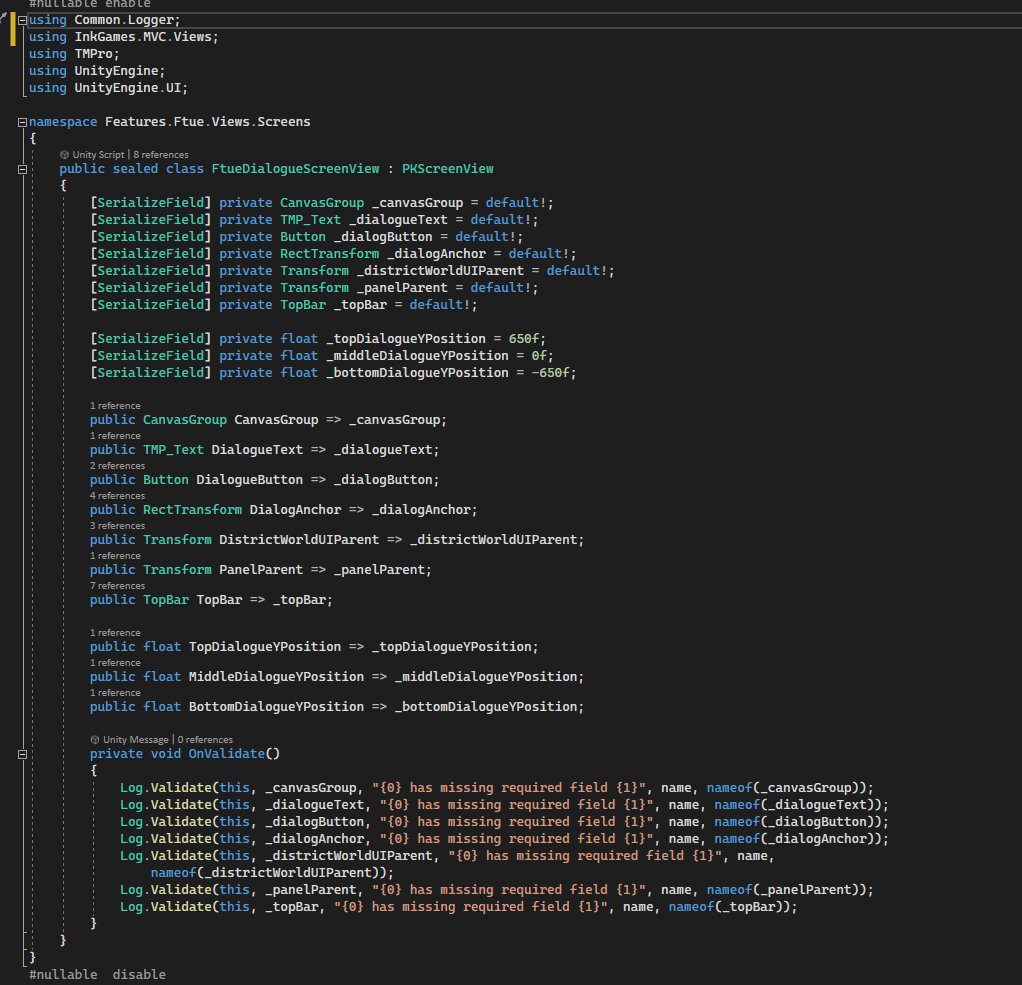
Task: Click the PKScreenView base class name
Action: tap(448, 169)
